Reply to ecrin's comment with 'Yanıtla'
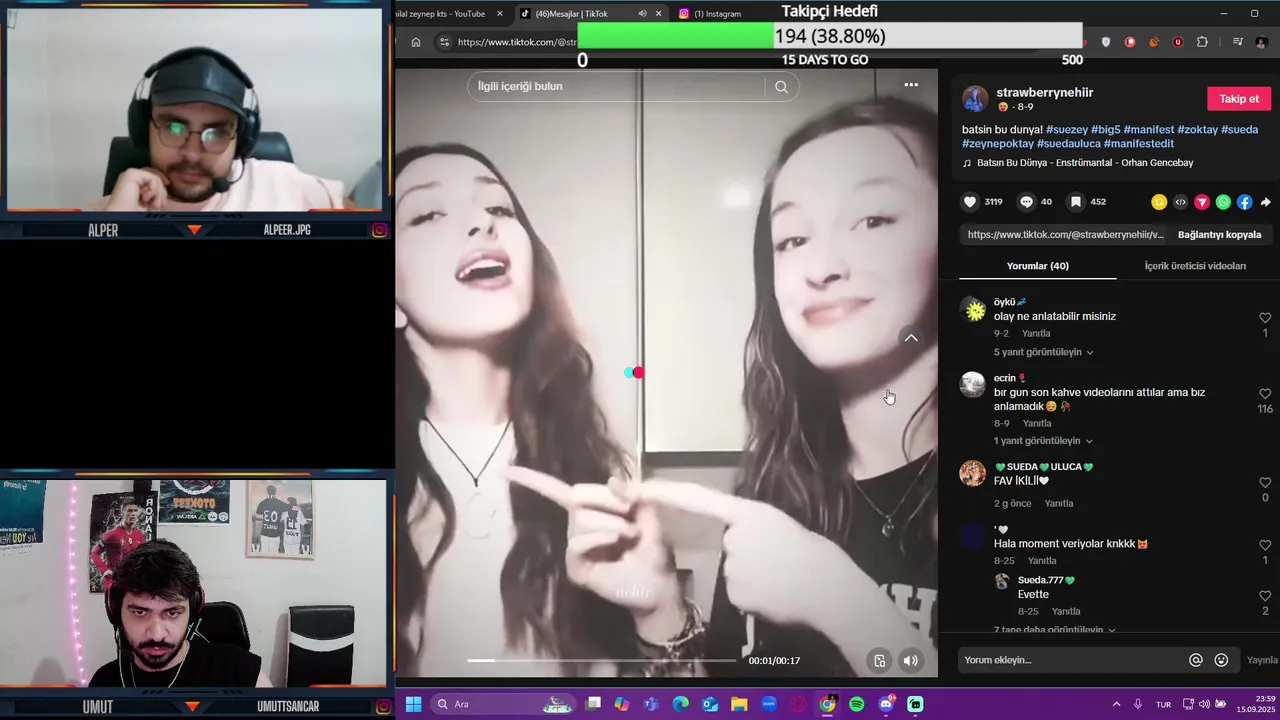Screen dimensions: 1280x720 point(1037,423)
